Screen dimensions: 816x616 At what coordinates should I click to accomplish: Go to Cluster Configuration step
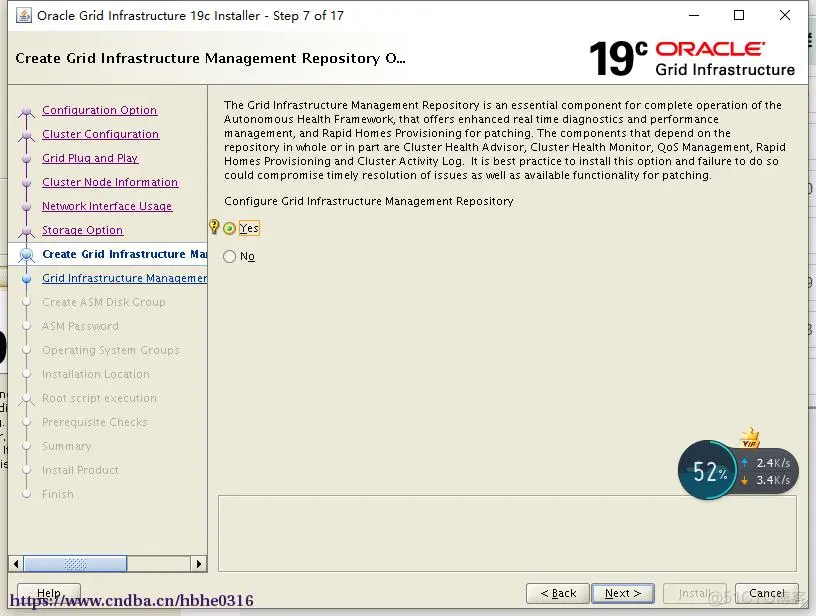100,134
